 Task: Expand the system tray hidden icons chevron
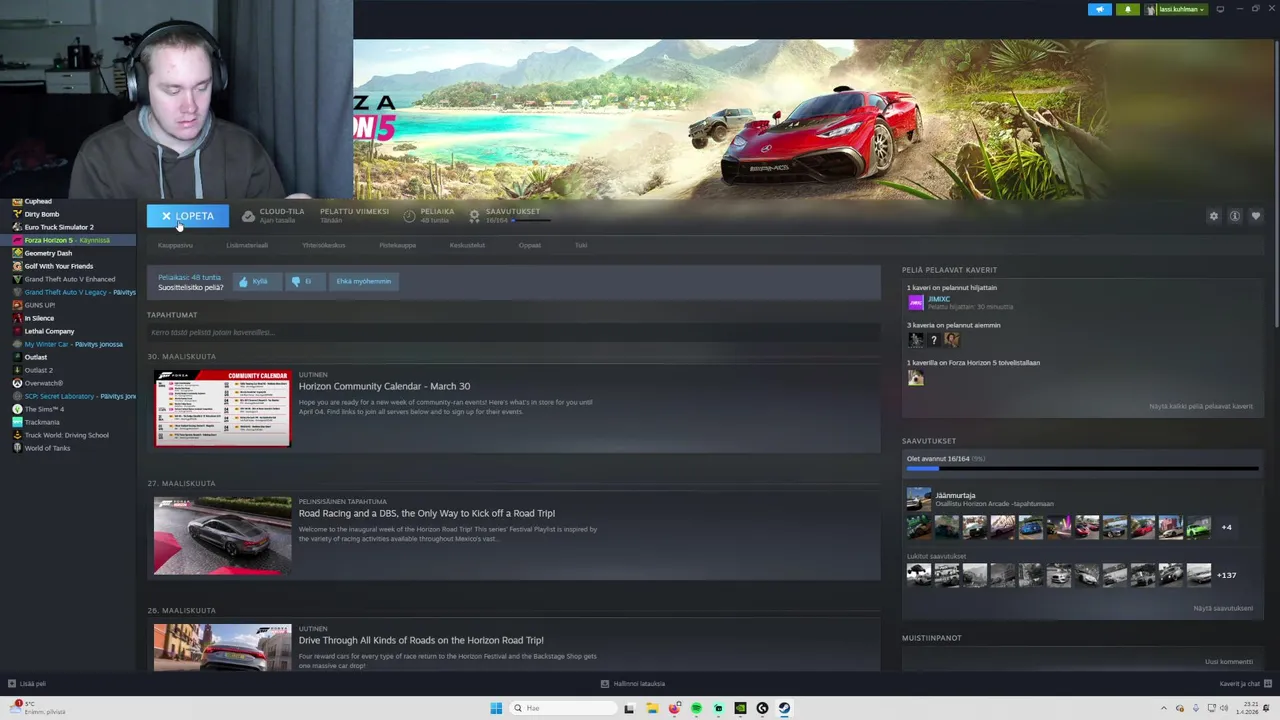point(1165,708)
